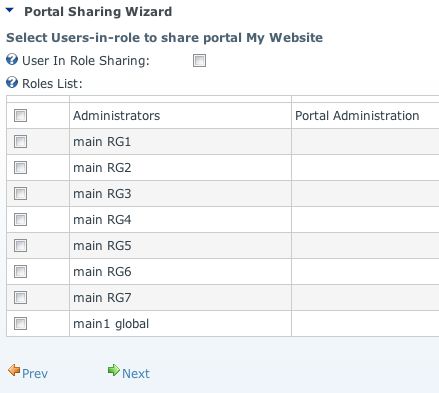The height and width of the screenshot is (393, 439).
Task: Click help icon beside User In Role Sharing
Action: tap(12, 60)
